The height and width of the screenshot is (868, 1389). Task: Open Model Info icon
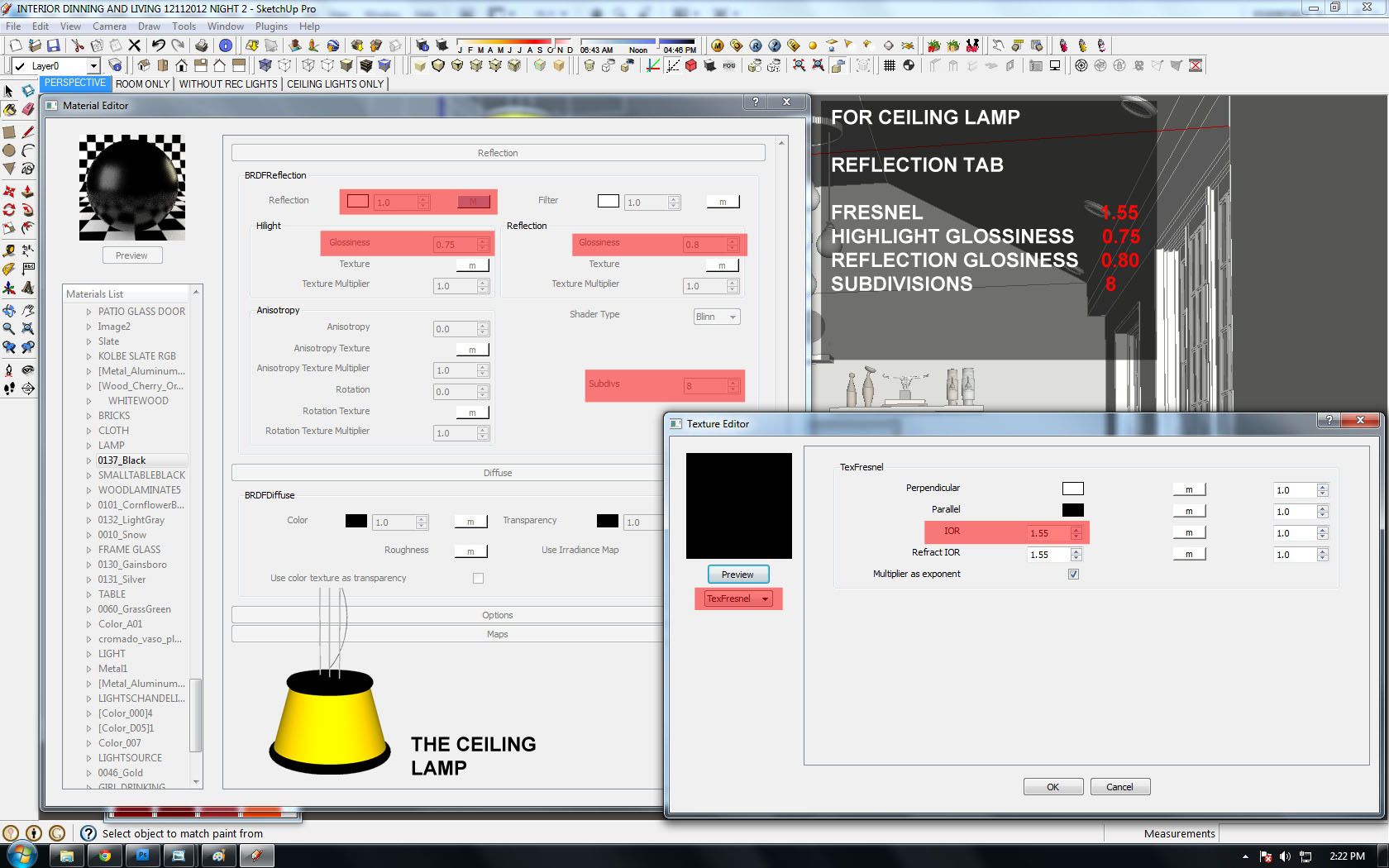point(225,45)
